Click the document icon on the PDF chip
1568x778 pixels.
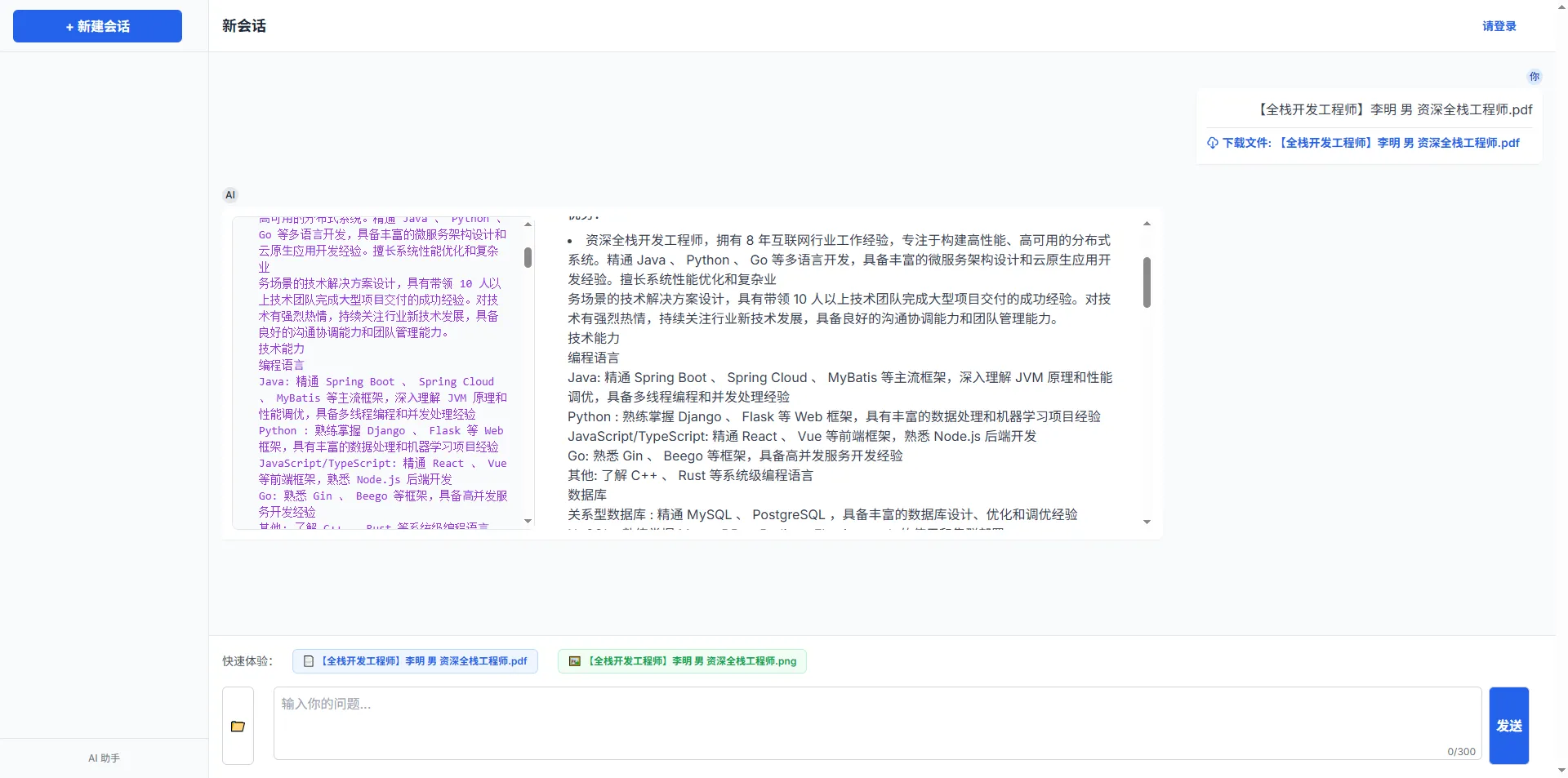[x=309, y=661]
